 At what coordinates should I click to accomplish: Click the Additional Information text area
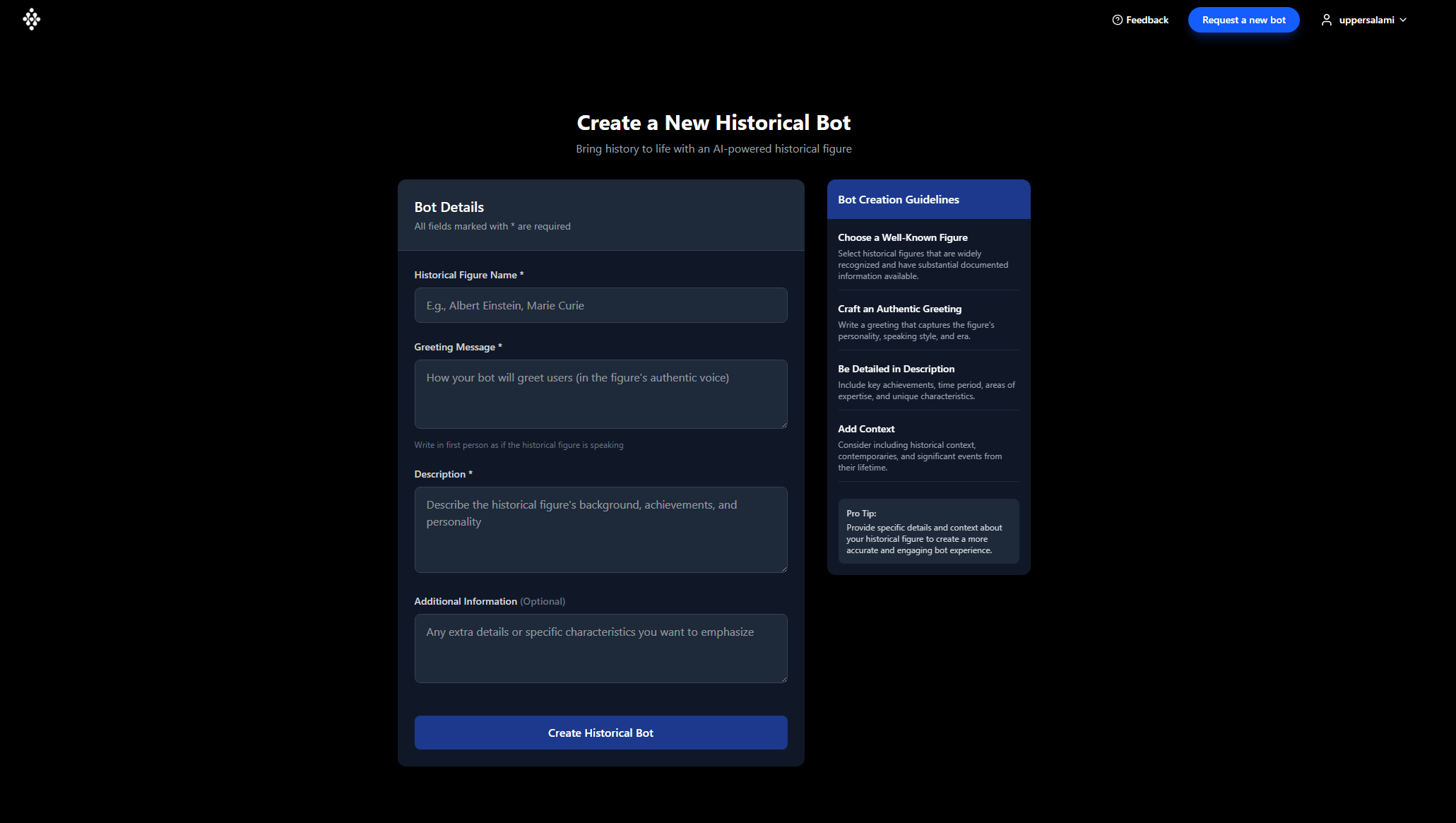(x=600, y=648)
